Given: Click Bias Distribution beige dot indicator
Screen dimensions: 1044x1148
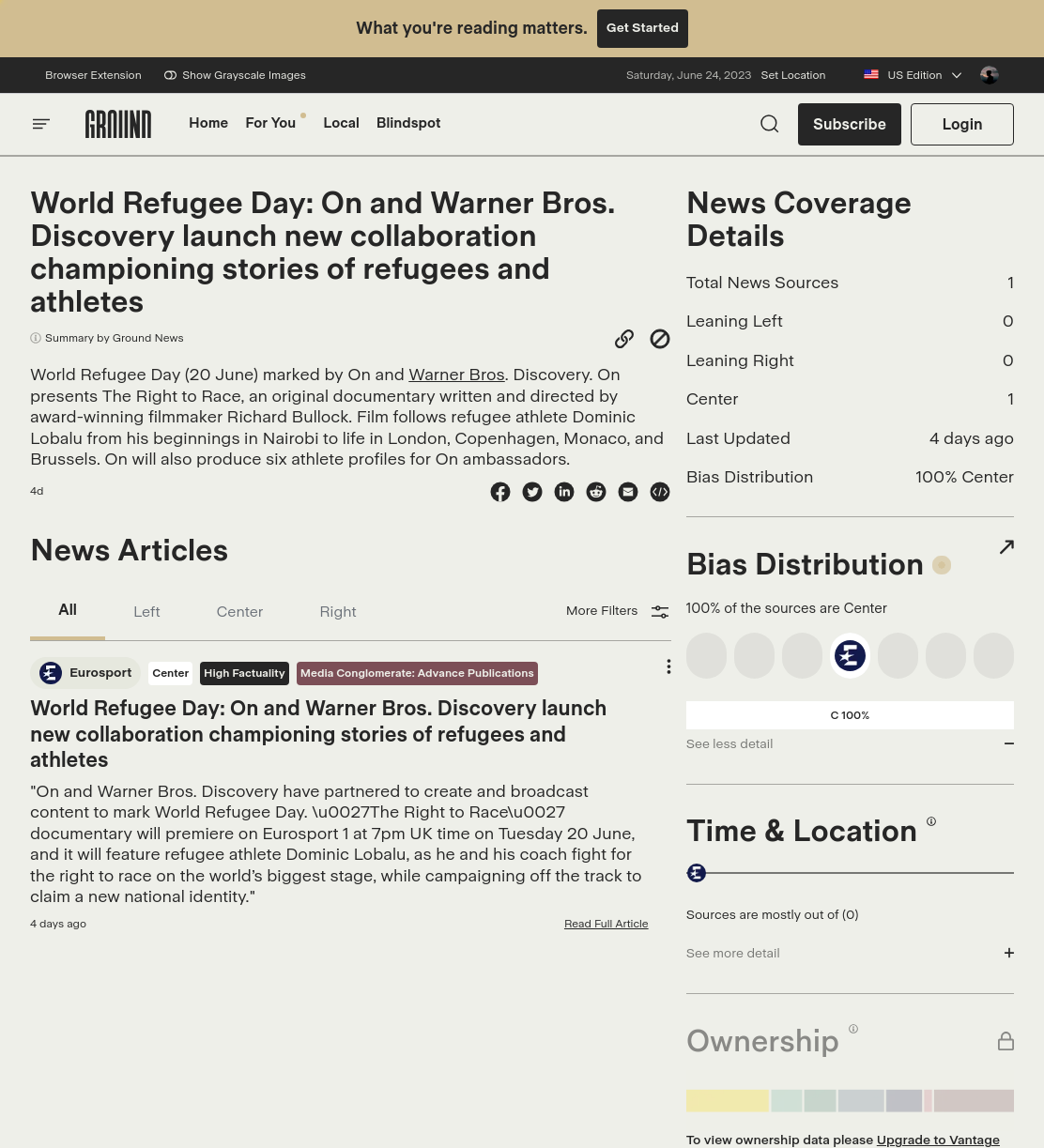Looking at the screenshot, I should [x=942, y=565].
